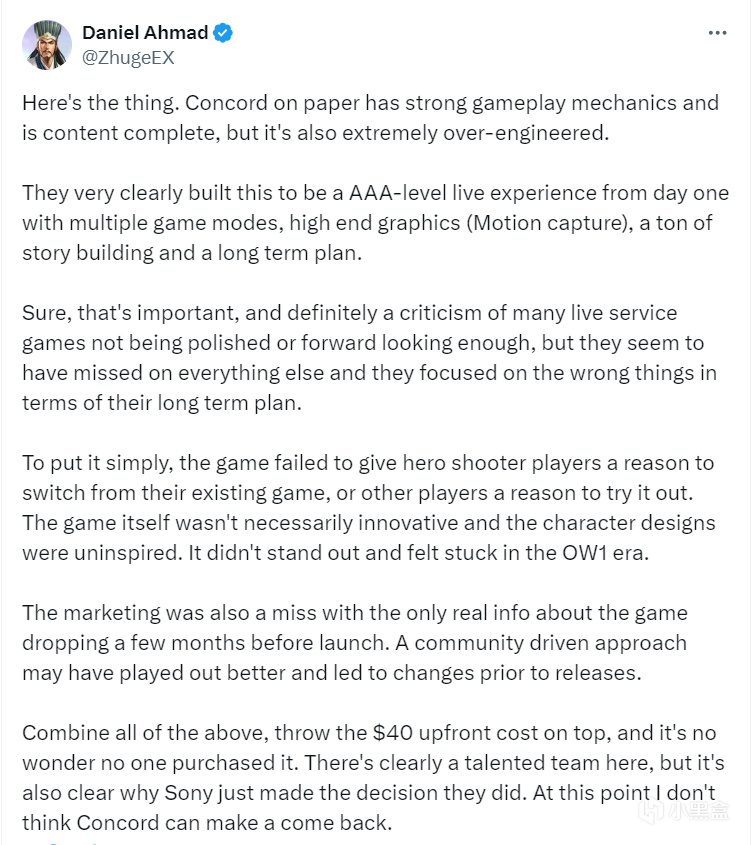Click the paragraph starting "Combine all of the above"
The image size is (751, 845).
pyautogui.click(x=373, y=777)
